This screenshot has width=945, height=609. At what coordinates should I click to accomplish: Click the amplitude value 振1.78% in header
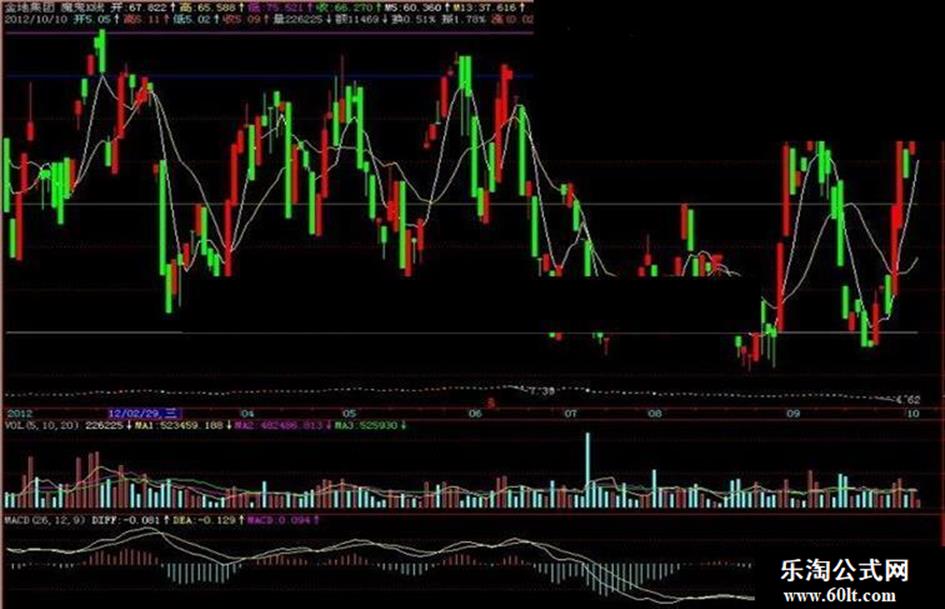[463, 19]
